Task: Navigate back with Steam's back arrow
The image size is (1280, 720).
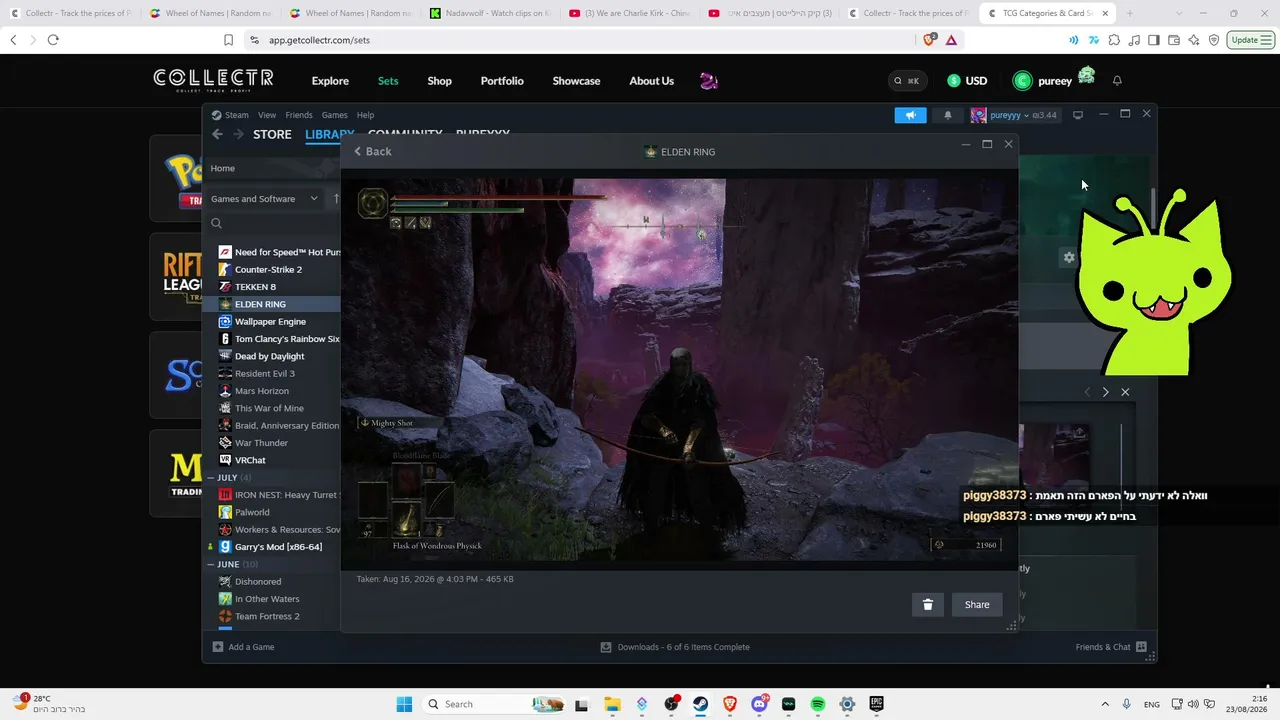Action: coord(217,134)
